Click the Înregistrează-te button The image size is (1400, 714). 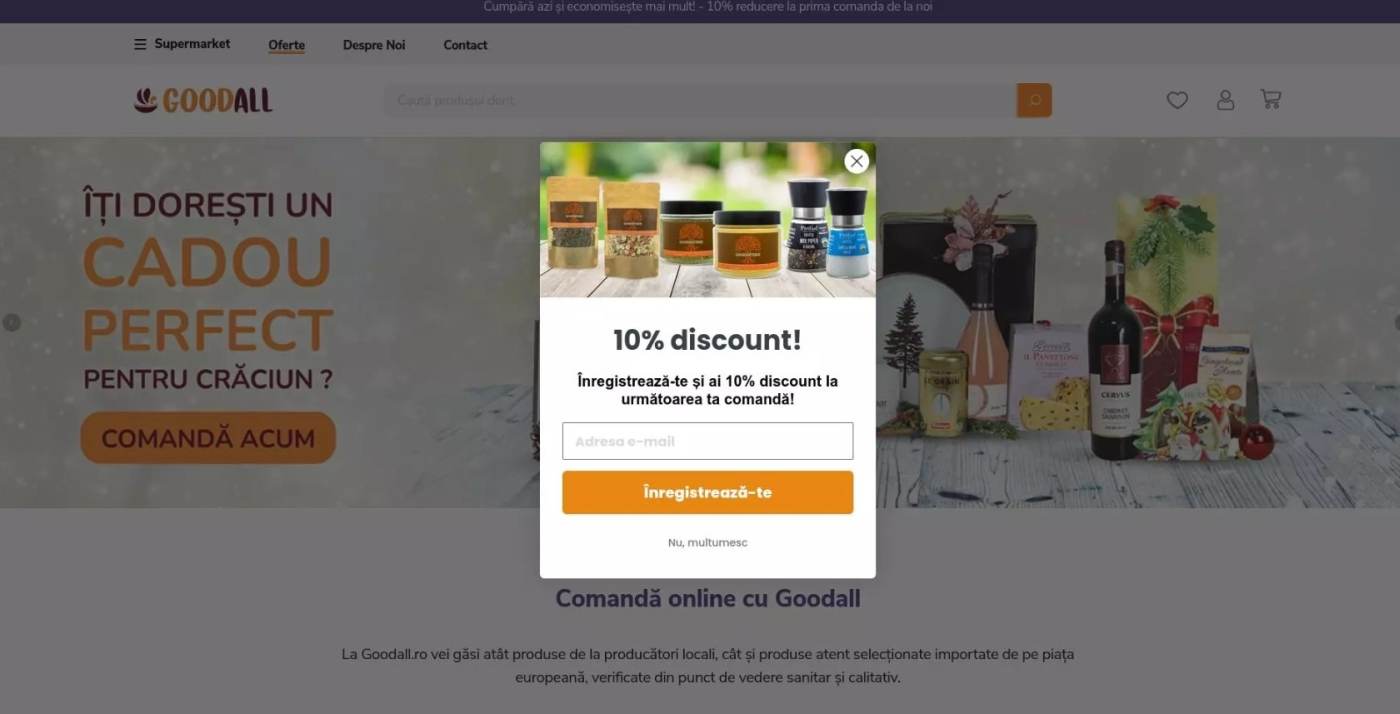(x=707, y=492)
